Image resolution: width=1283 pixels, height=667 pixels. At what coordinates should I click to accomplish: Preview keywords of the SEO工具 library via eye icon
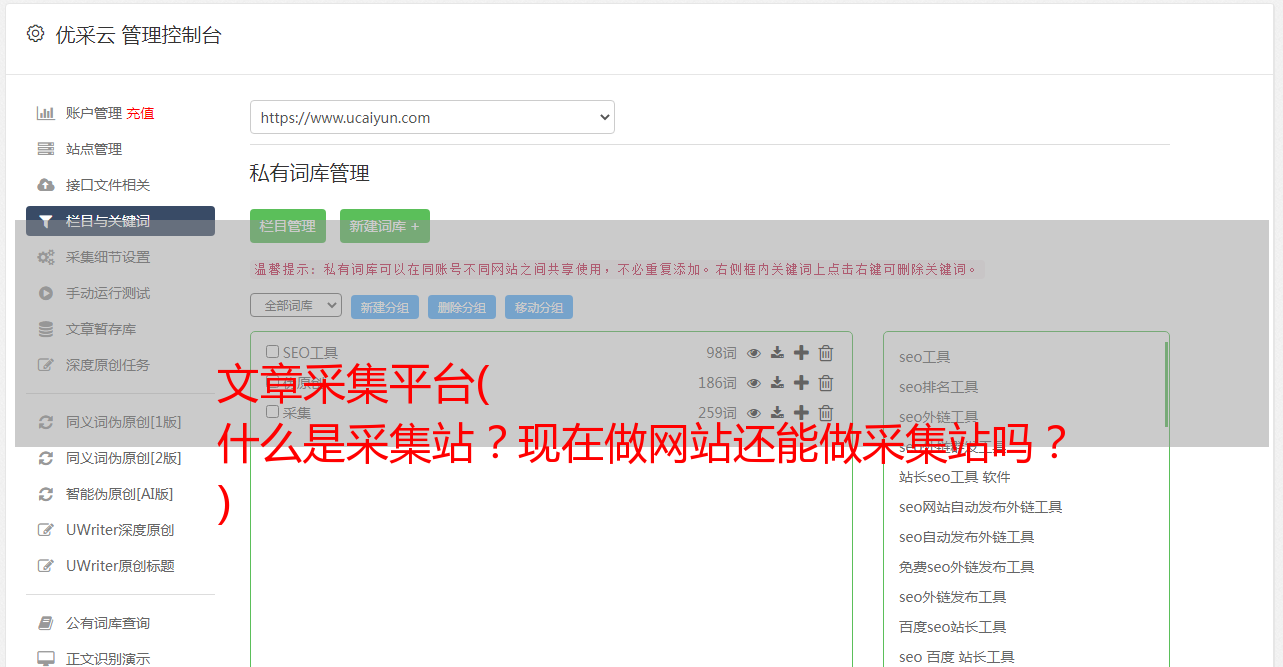[x=754, y=353]
